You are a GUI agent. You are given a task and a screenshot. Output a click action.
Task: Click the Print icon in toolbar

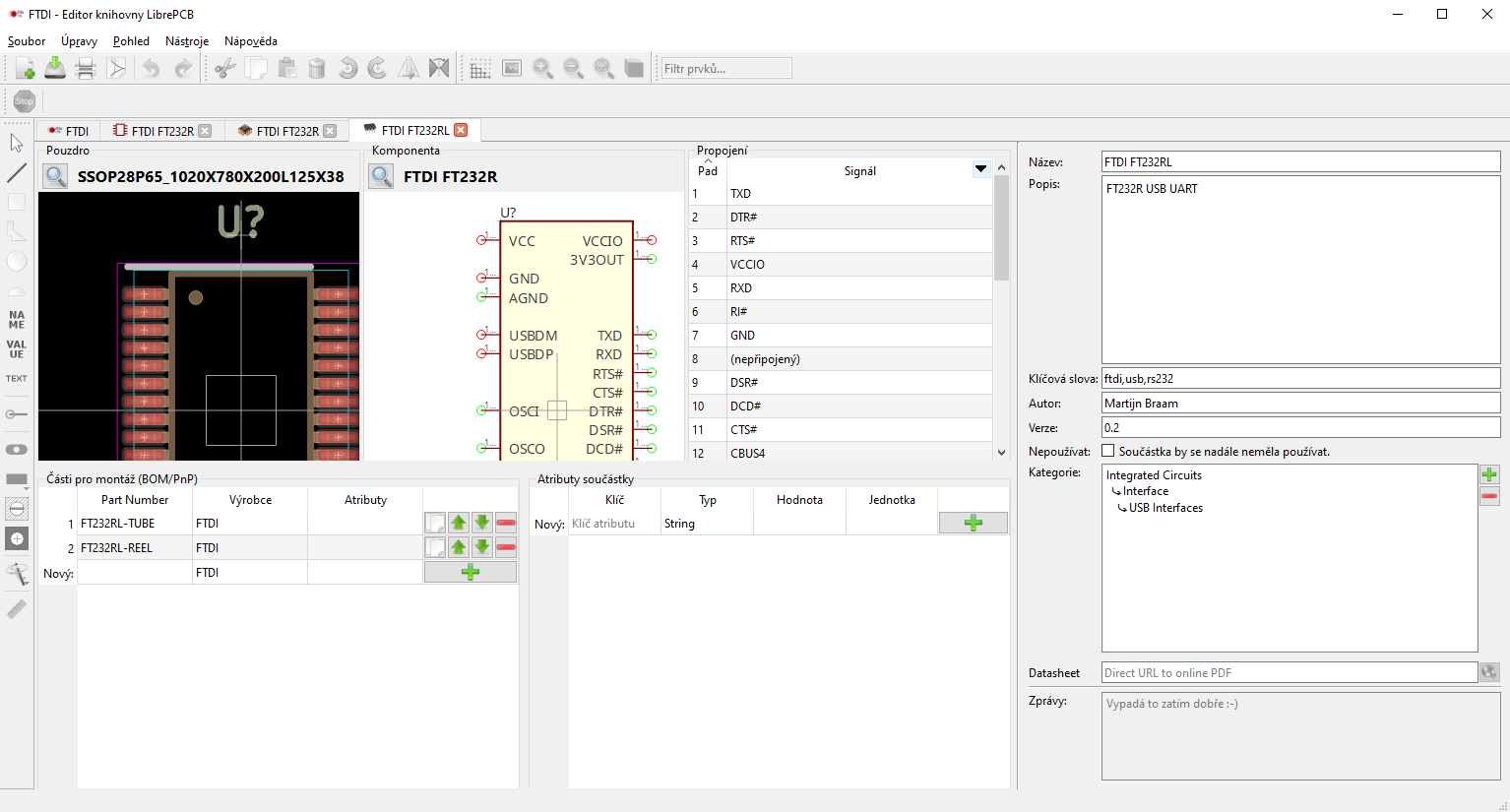(x=86, y=68)
